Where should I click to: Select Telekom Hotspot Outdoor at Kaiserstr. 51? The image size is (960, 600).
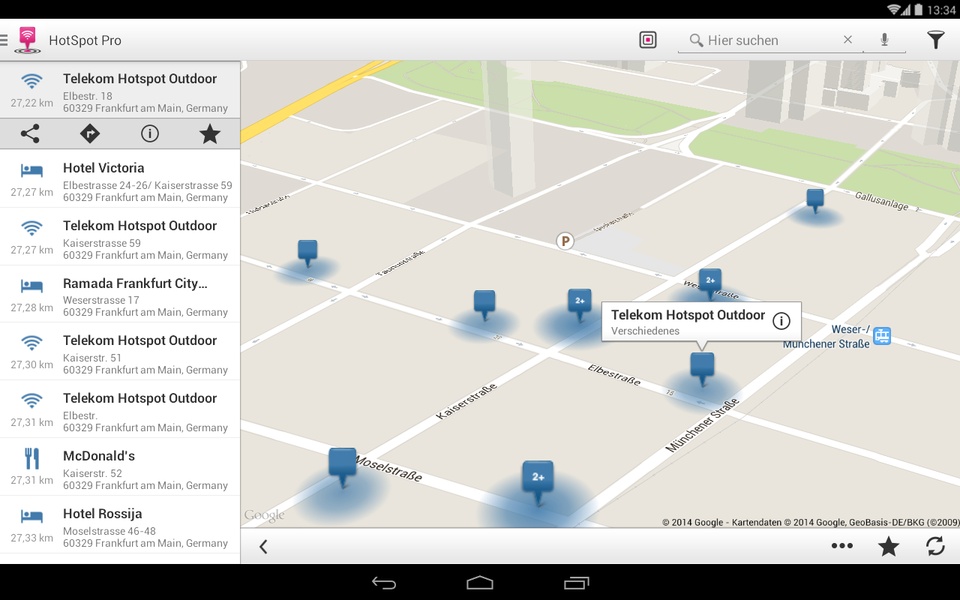click(120, 352)
